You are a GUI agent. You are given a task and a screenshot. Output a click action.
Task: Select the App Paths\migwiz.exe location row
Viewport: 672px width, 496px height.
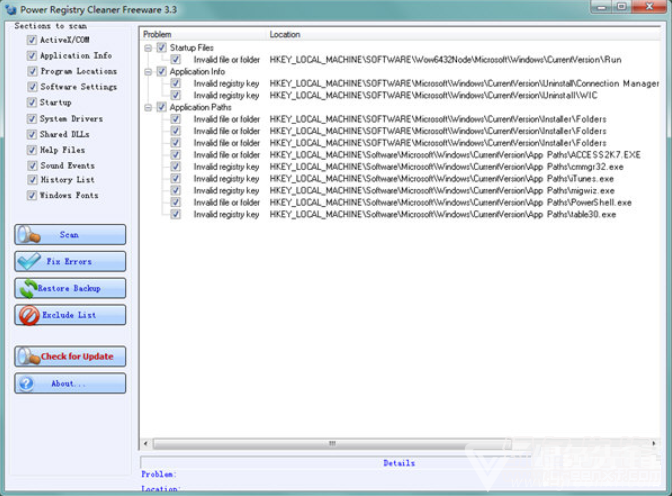tap(442, 190)
